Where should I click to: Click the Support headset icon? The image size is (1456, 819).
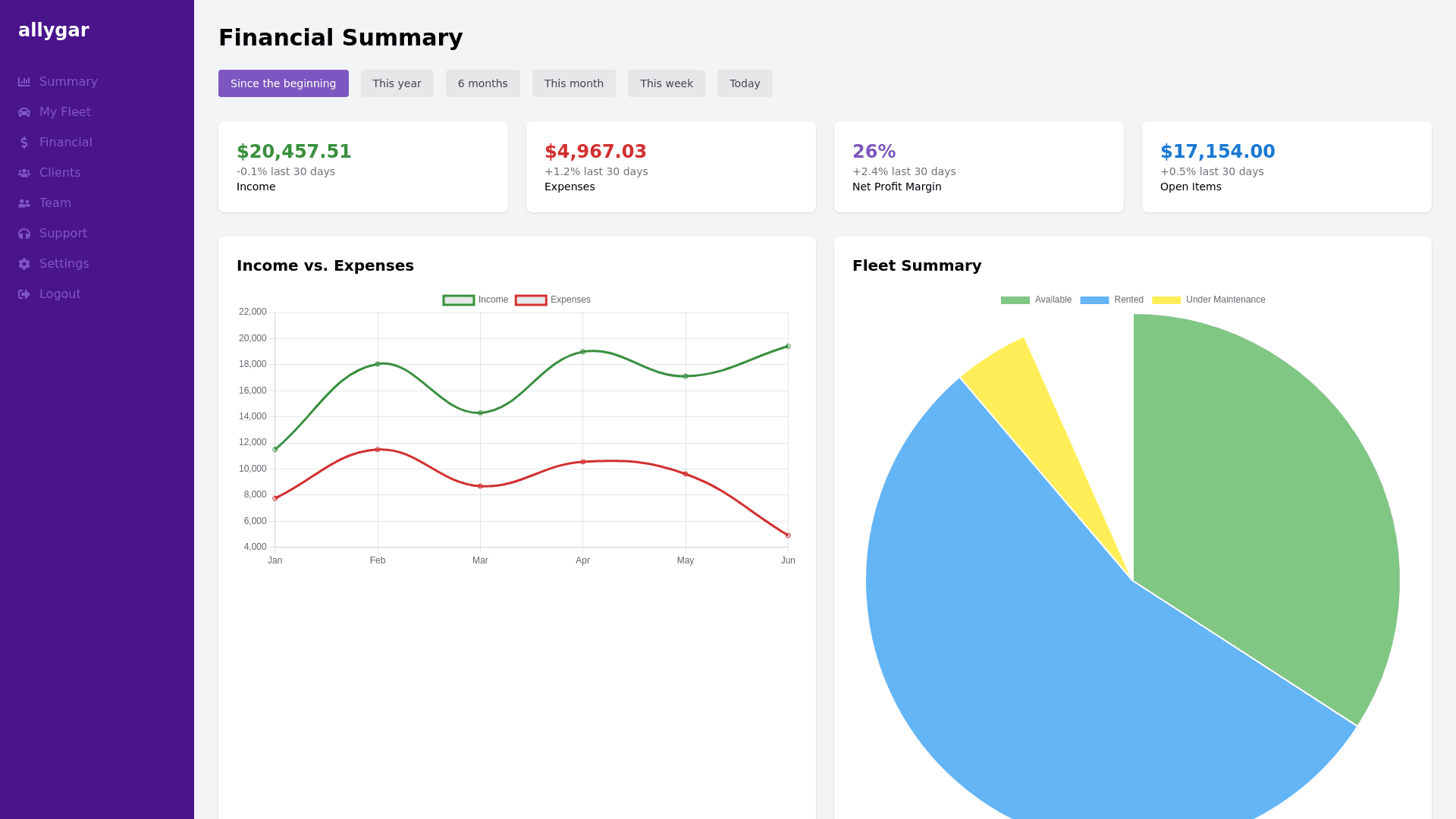24,234
